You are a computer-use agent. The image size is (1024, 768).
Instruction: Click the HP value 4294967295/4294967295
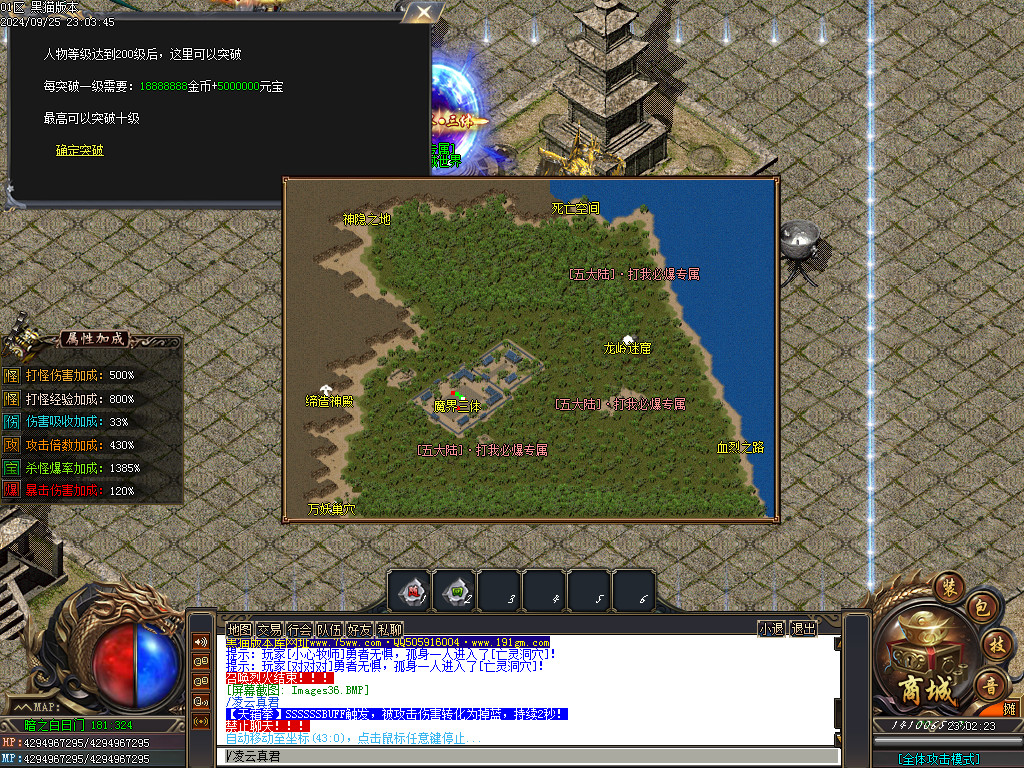pyautogui.click(x=86, y=743)
